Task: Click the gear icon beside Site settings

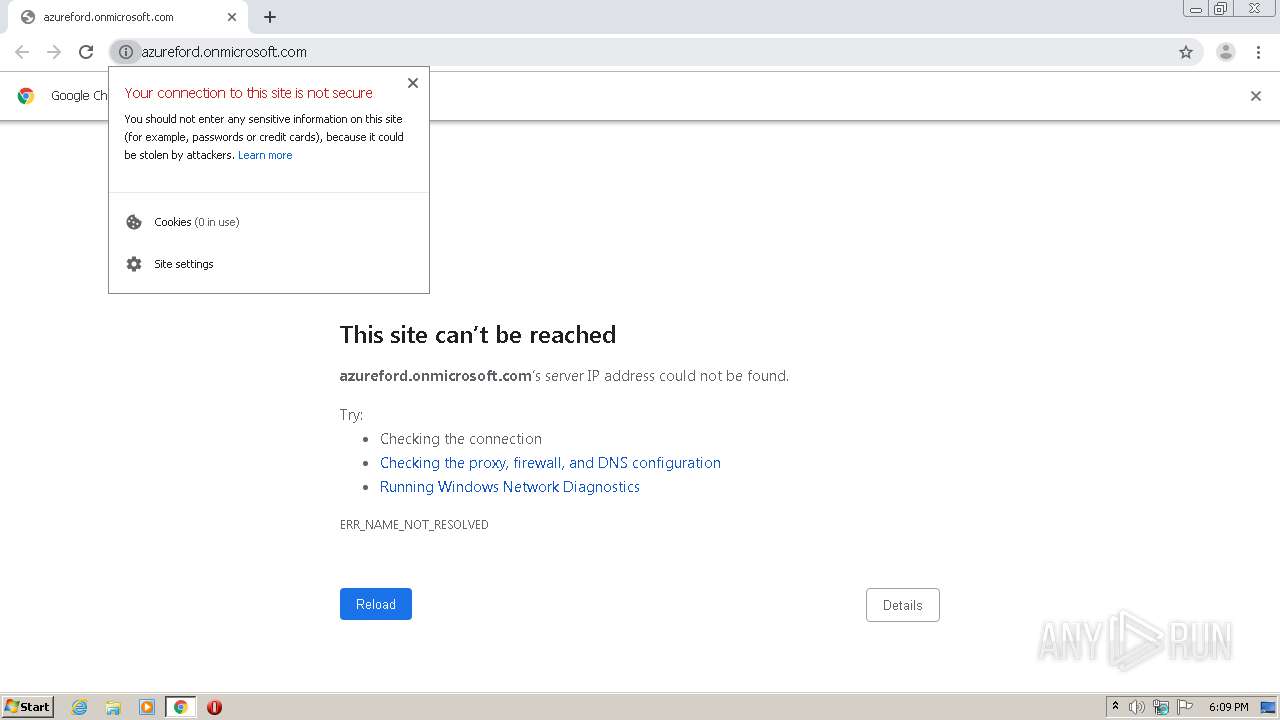Action: 134,264
